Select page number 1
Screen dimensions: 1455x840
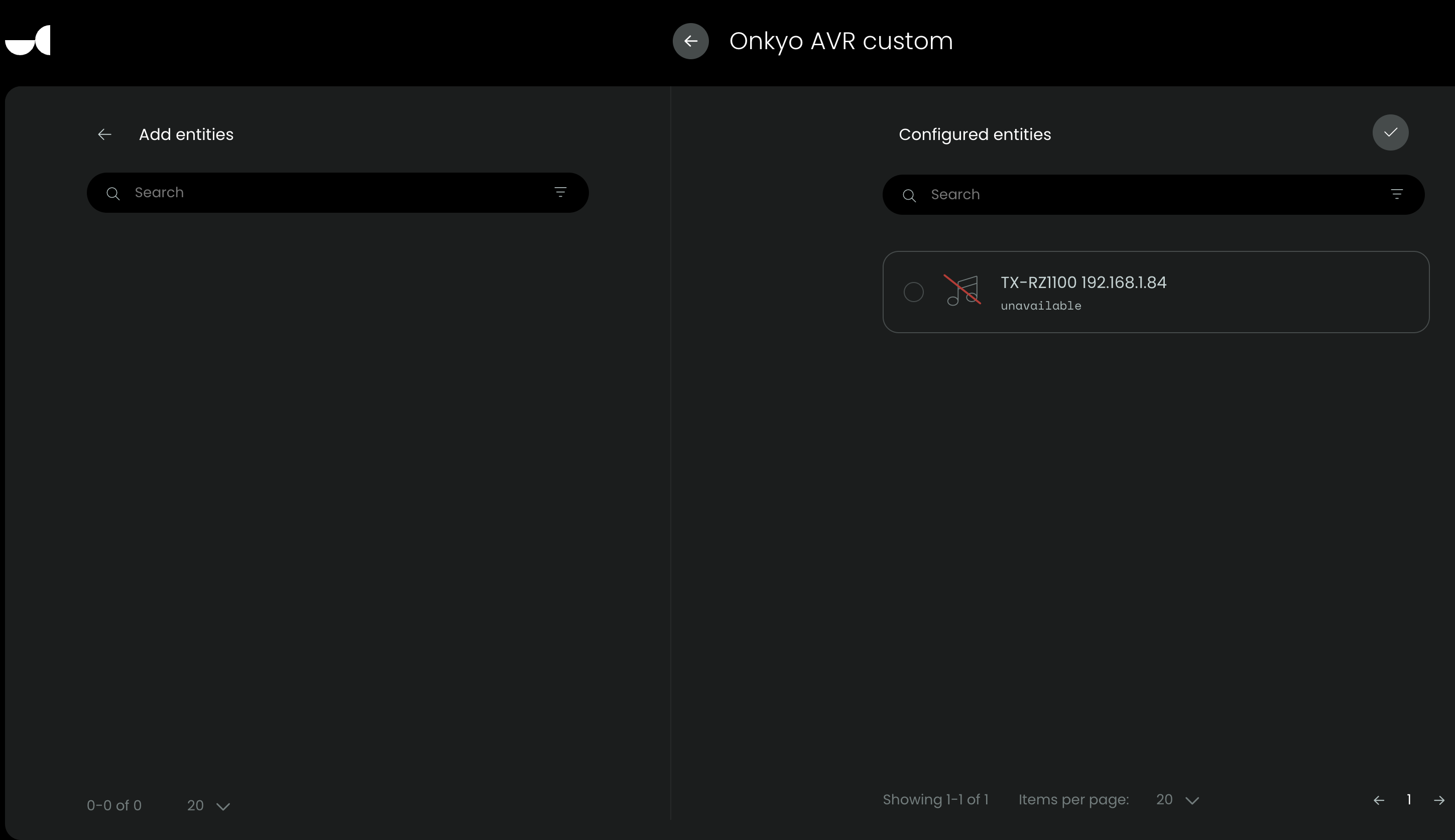click(x=1409, y=800)
